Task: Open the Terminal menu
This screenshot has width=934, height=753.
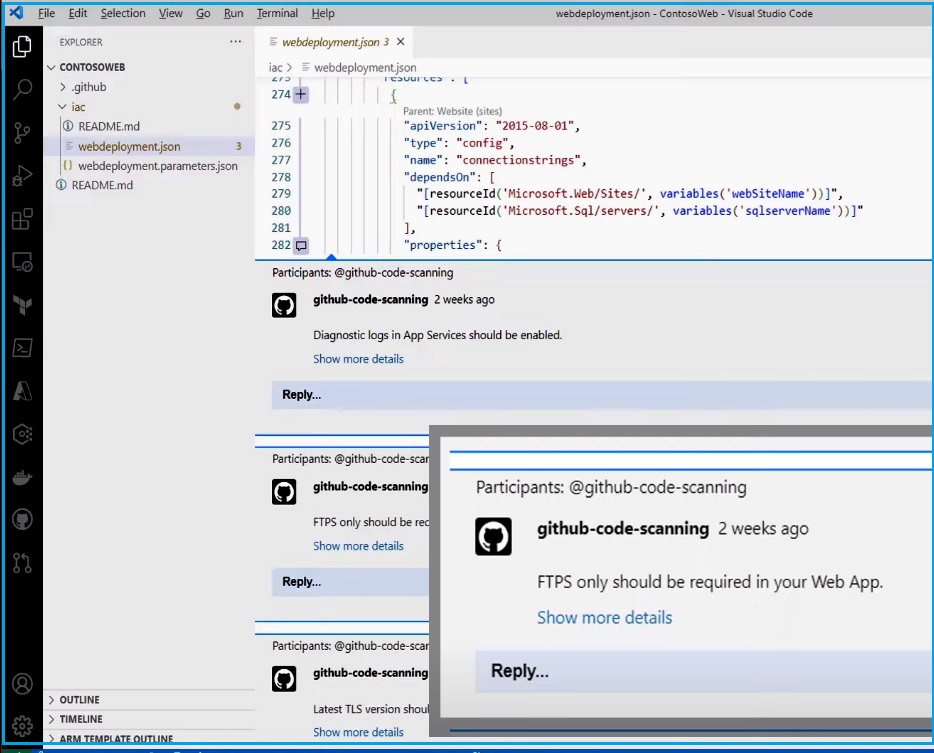Action: coord(277,13)
